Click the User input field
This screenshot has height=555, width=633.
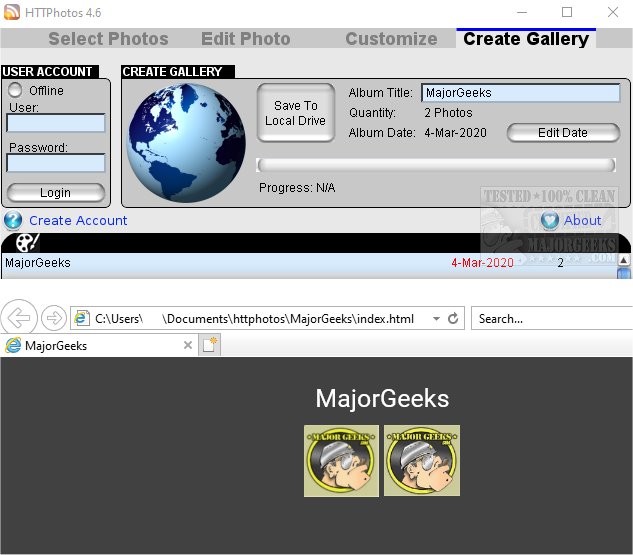[x=56, y=123]
